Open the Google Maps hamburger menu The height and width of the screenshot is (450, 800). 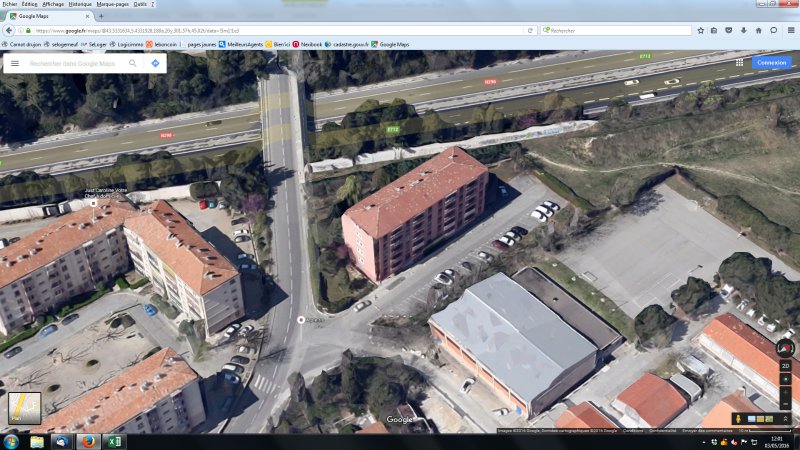tap(15, 63)
